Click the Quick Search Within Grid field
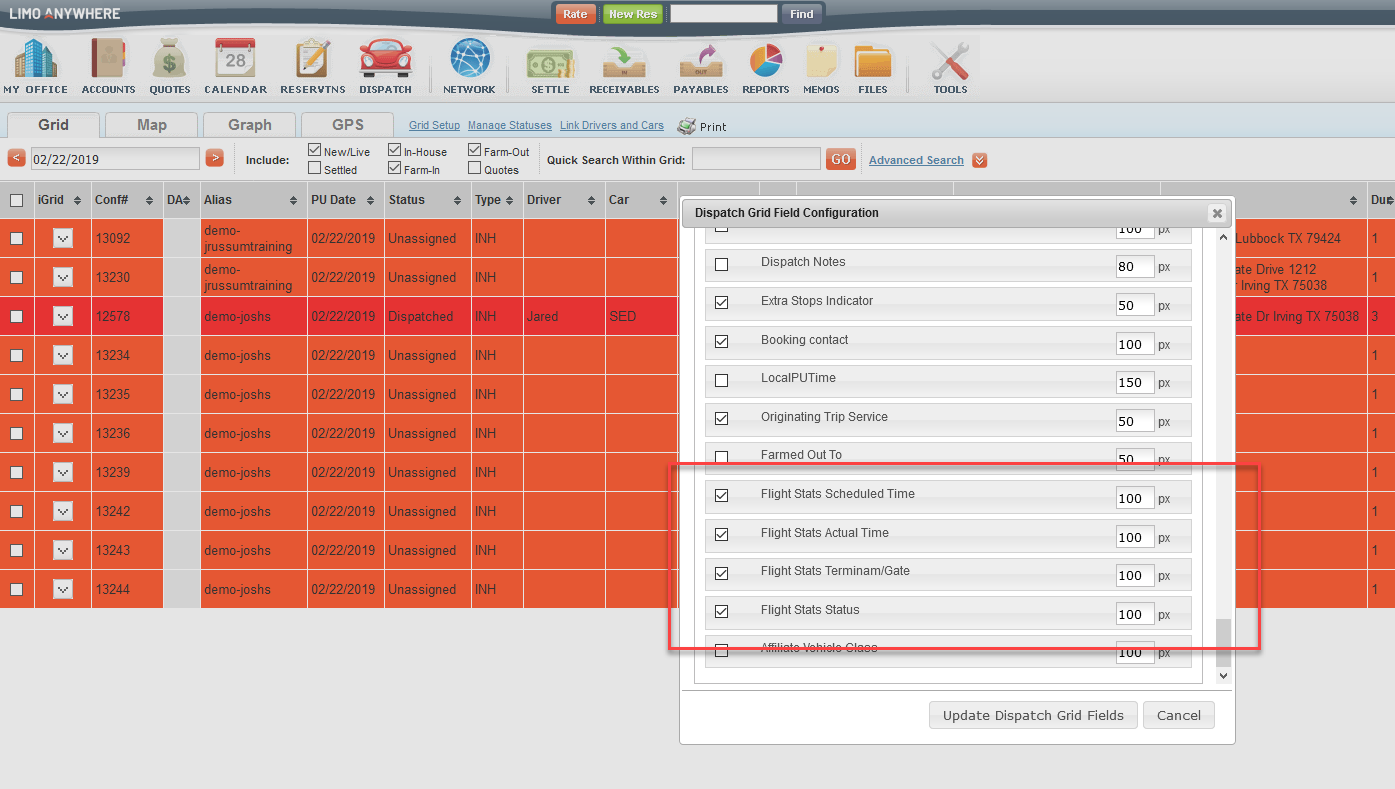 (x=756, y=159)
